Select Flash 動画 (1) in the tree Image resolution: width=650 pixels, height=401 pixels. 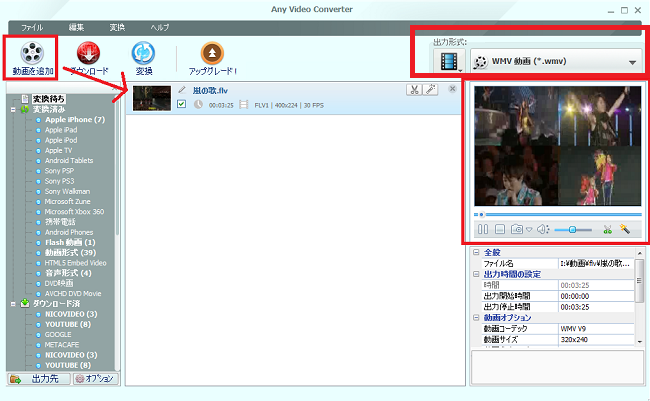70,242
